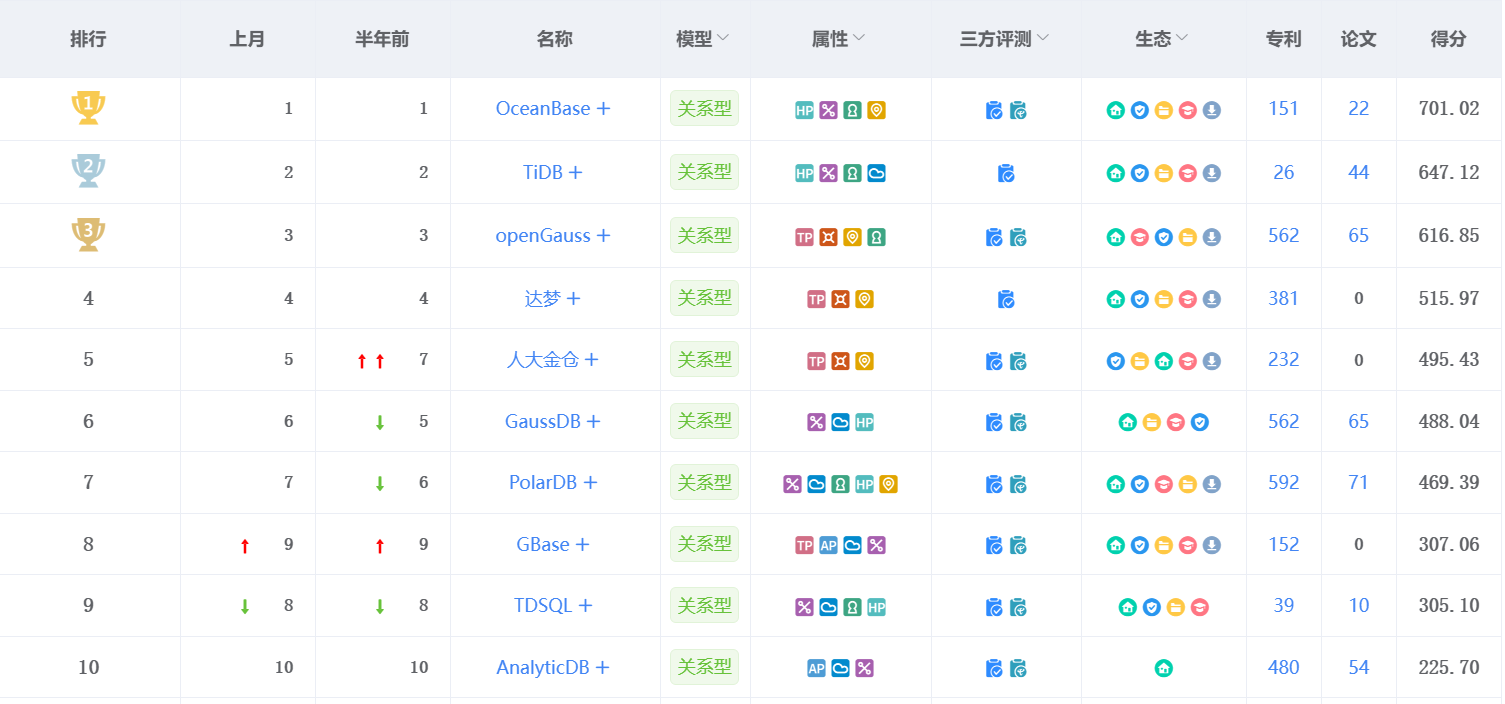Open the 生态 column filter dropdown
Image resolution: width=1505 pixels, height=704 pixels.
pyautogui.click(x=1182, y=39)
